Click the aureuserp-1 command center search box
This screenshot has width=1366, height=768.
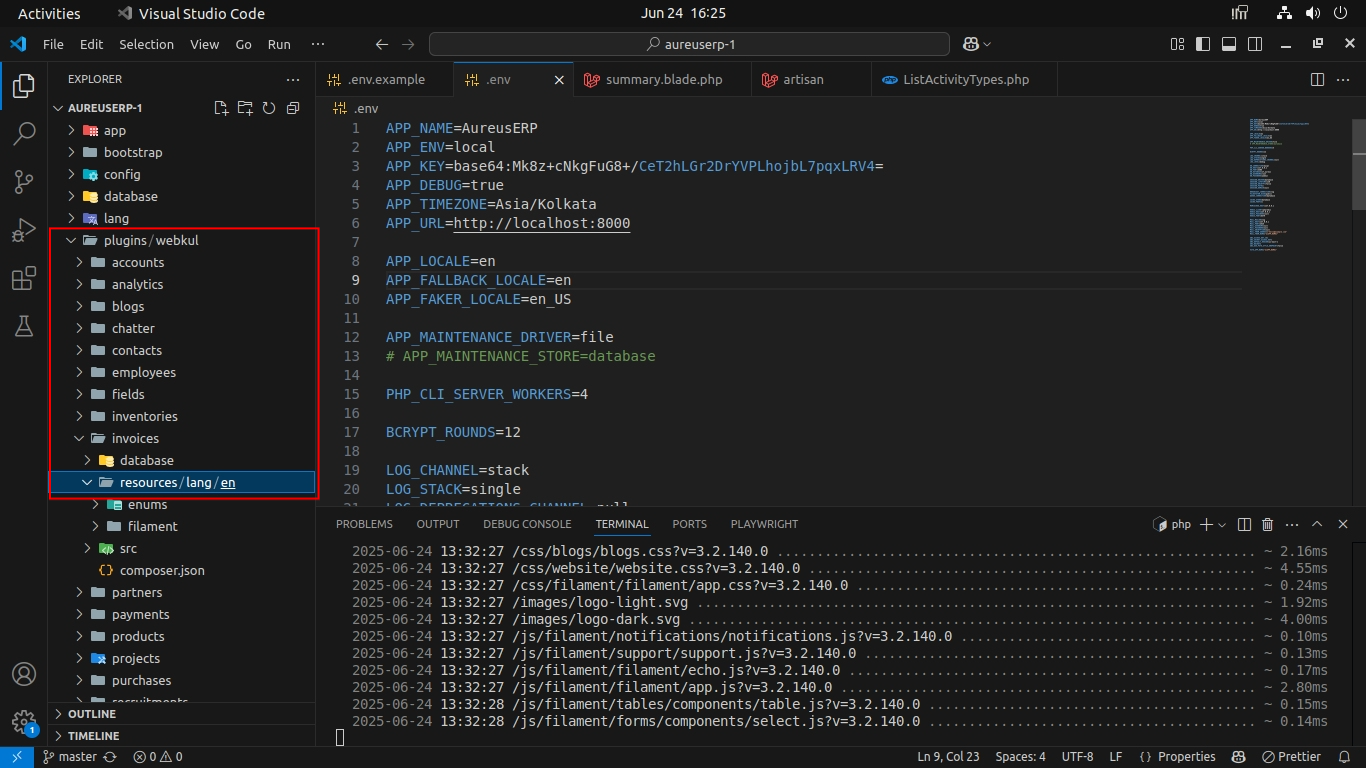(689, 44)
